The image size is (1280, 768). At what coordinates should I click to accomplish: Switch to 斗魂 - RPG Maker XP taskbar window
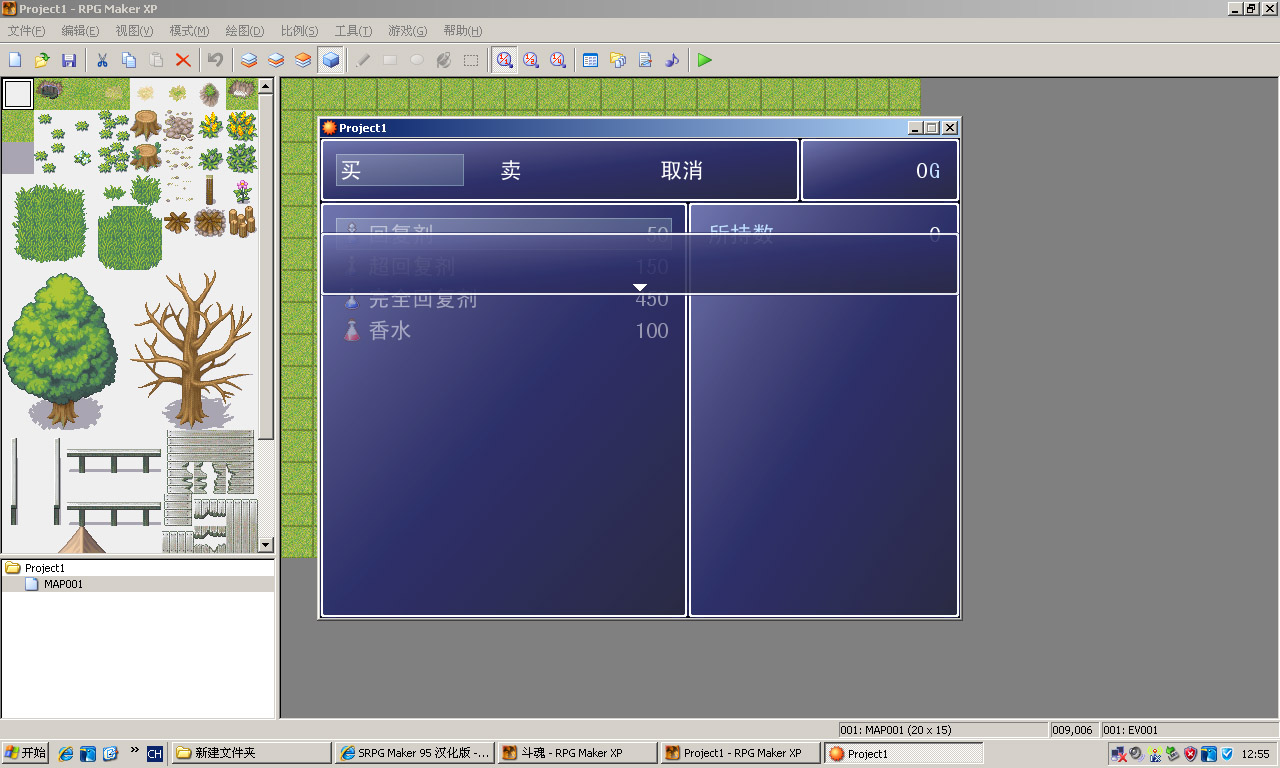pos(578,753)
